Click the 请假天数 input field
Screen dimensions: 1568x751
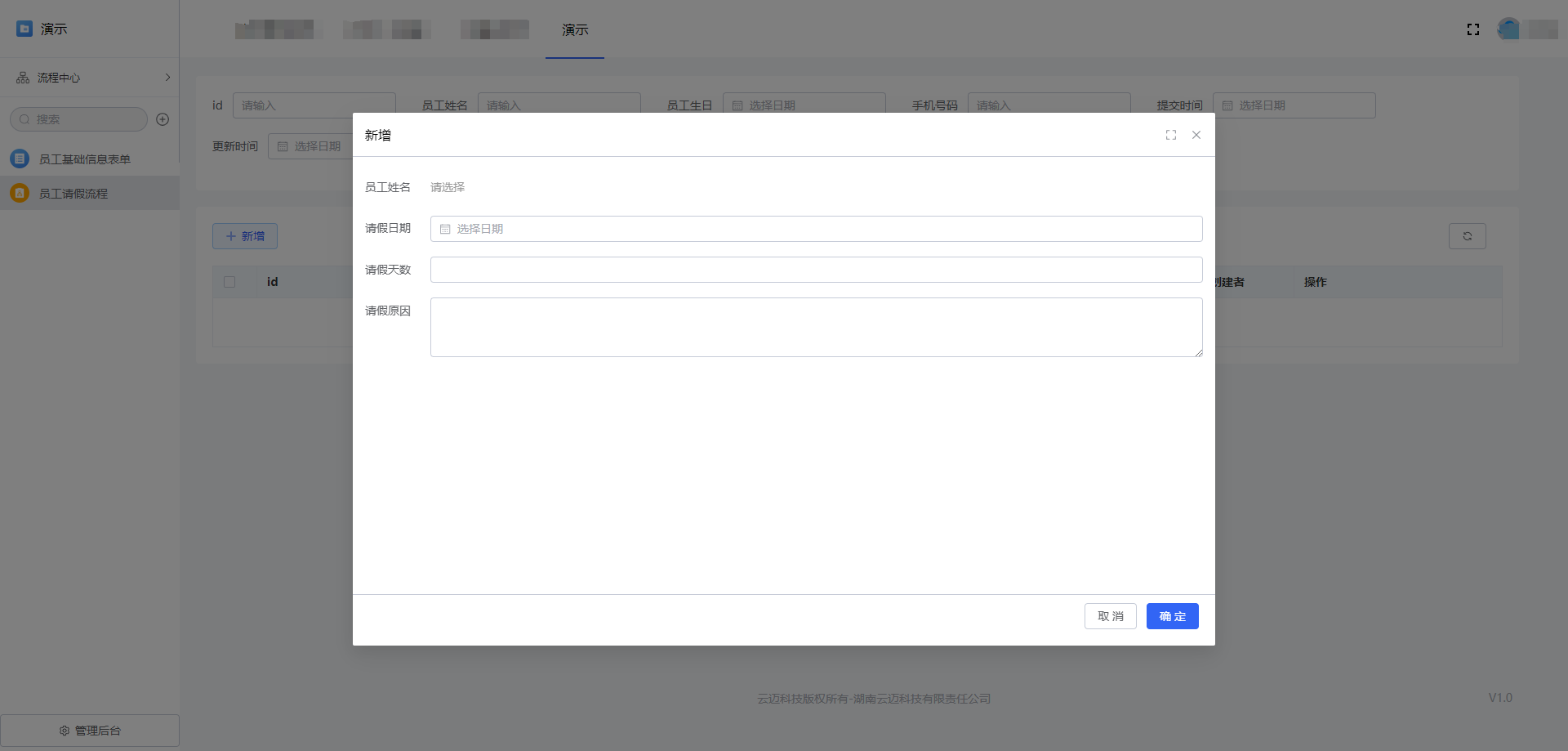coord(815,270)
